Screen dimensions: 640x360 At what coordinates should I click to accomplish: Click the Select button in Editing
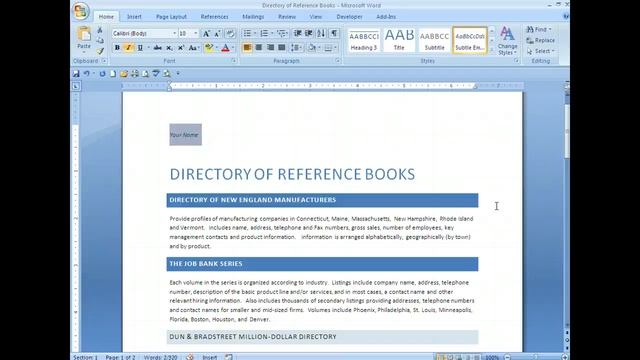540,51
